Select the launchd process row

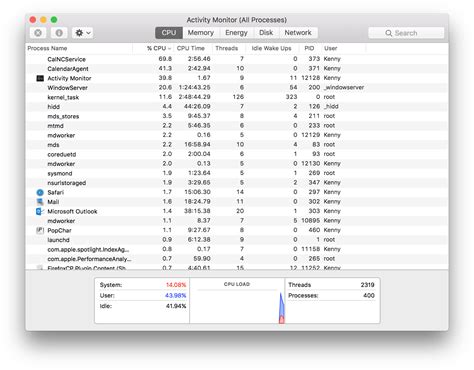pos(237,240)
